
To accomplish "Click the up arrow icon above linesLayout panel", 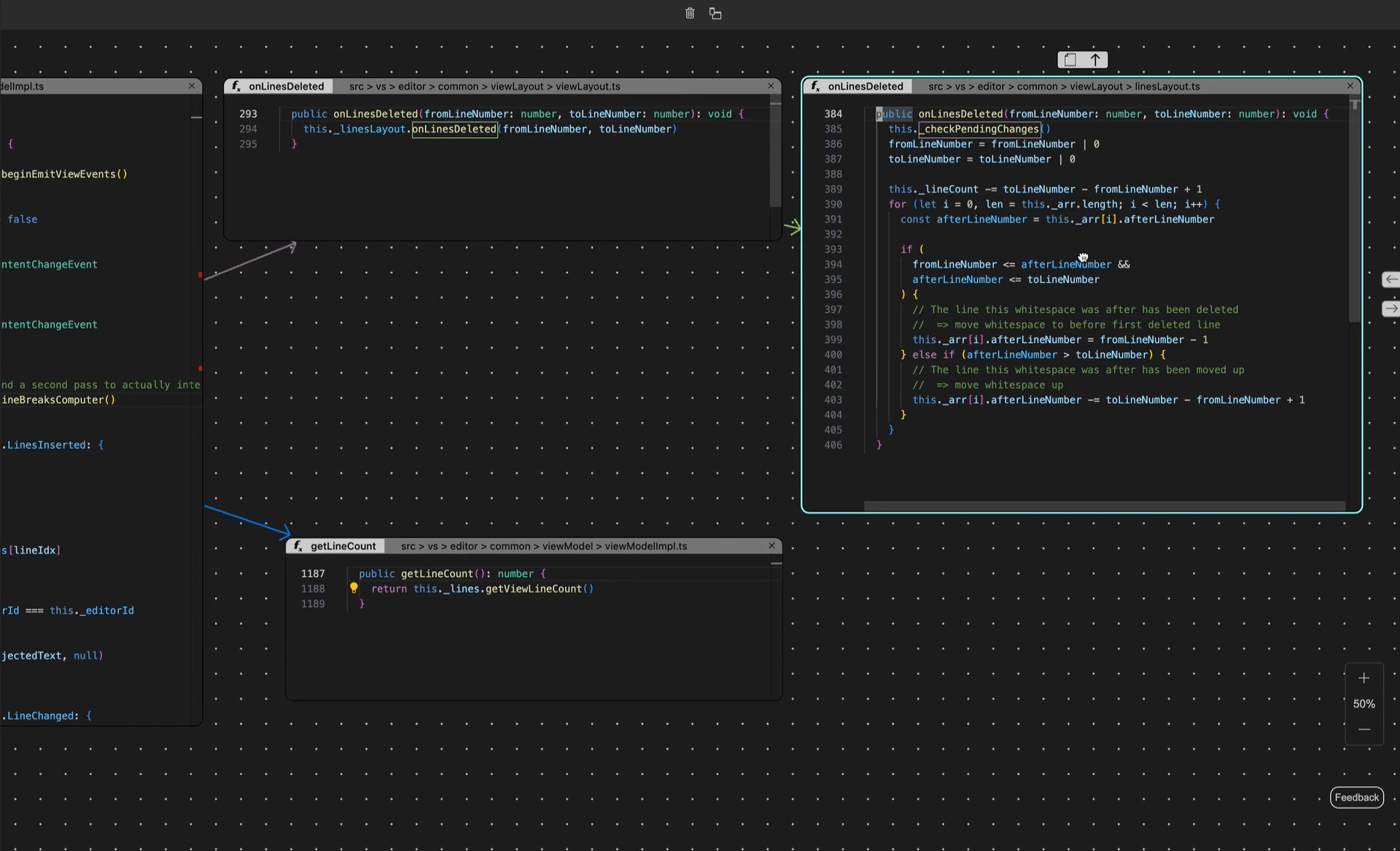I will [1095, 60].
